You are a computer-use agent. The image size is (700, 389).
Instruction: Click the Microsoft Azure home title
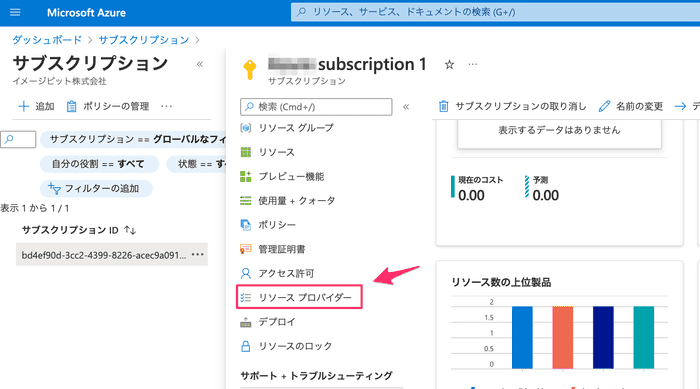pos(86,13)
